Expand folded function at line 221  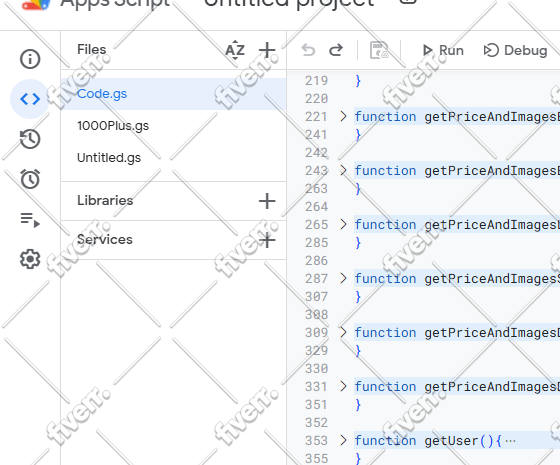(343, 116)
